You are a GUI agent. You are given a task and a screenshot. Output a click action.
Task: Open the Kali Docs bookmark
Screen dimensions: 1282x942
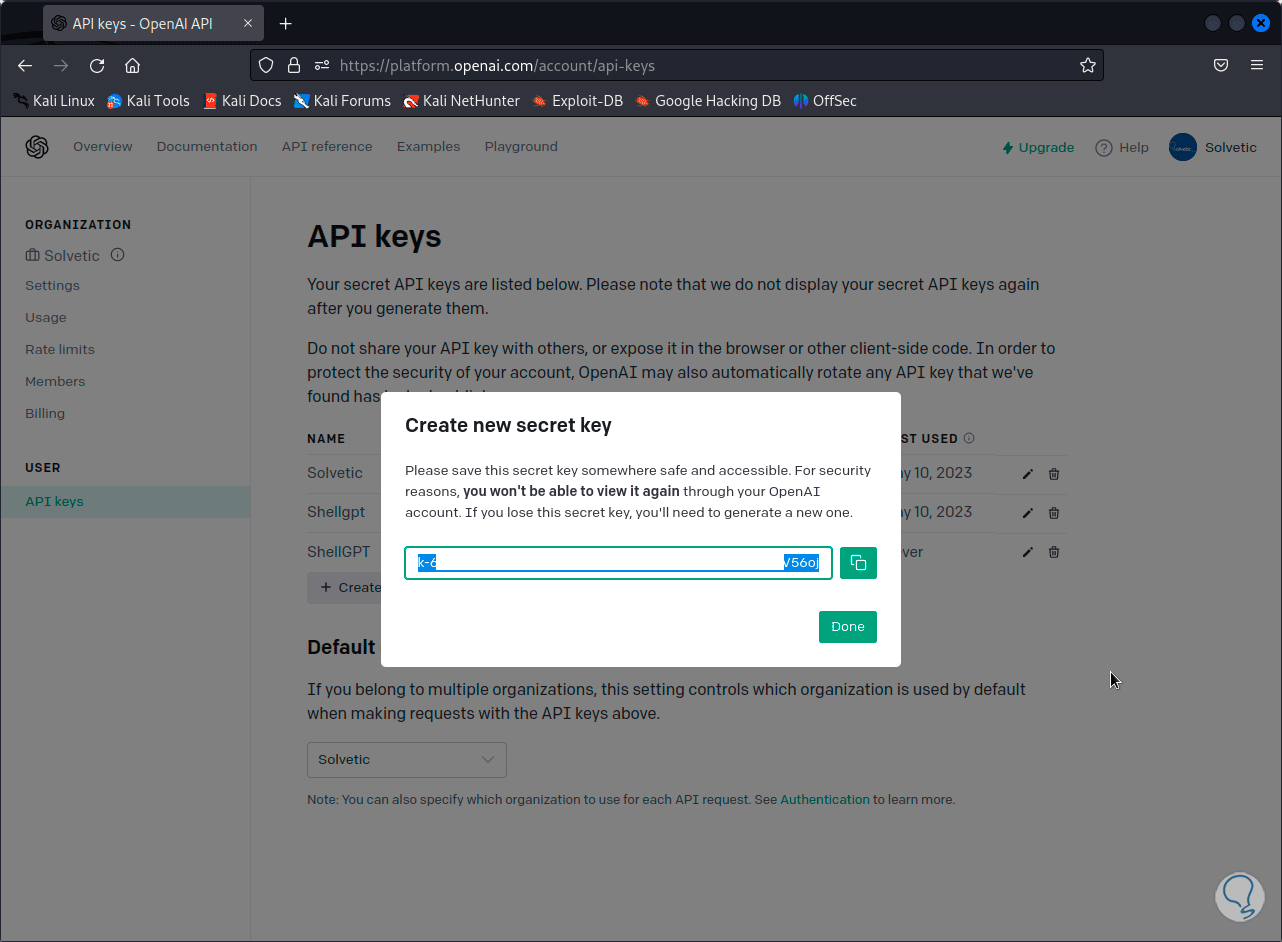pos(242,101)
